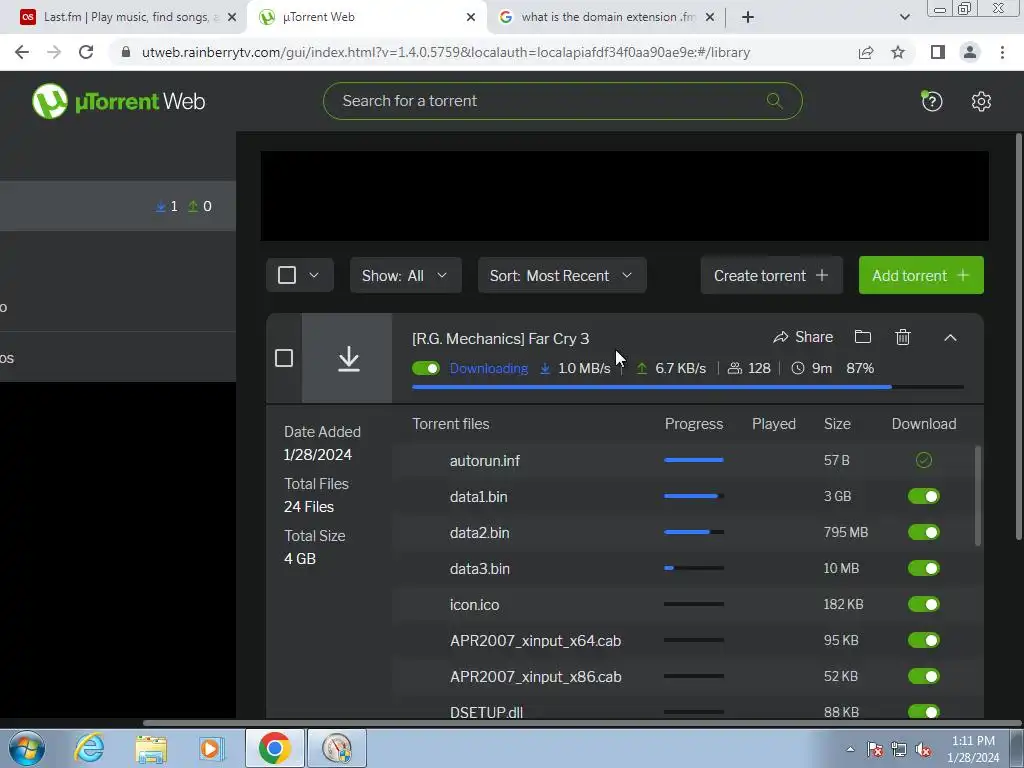Click the volume muted tray icon
The image size is (1024, 768).
(x=923, y=749)
